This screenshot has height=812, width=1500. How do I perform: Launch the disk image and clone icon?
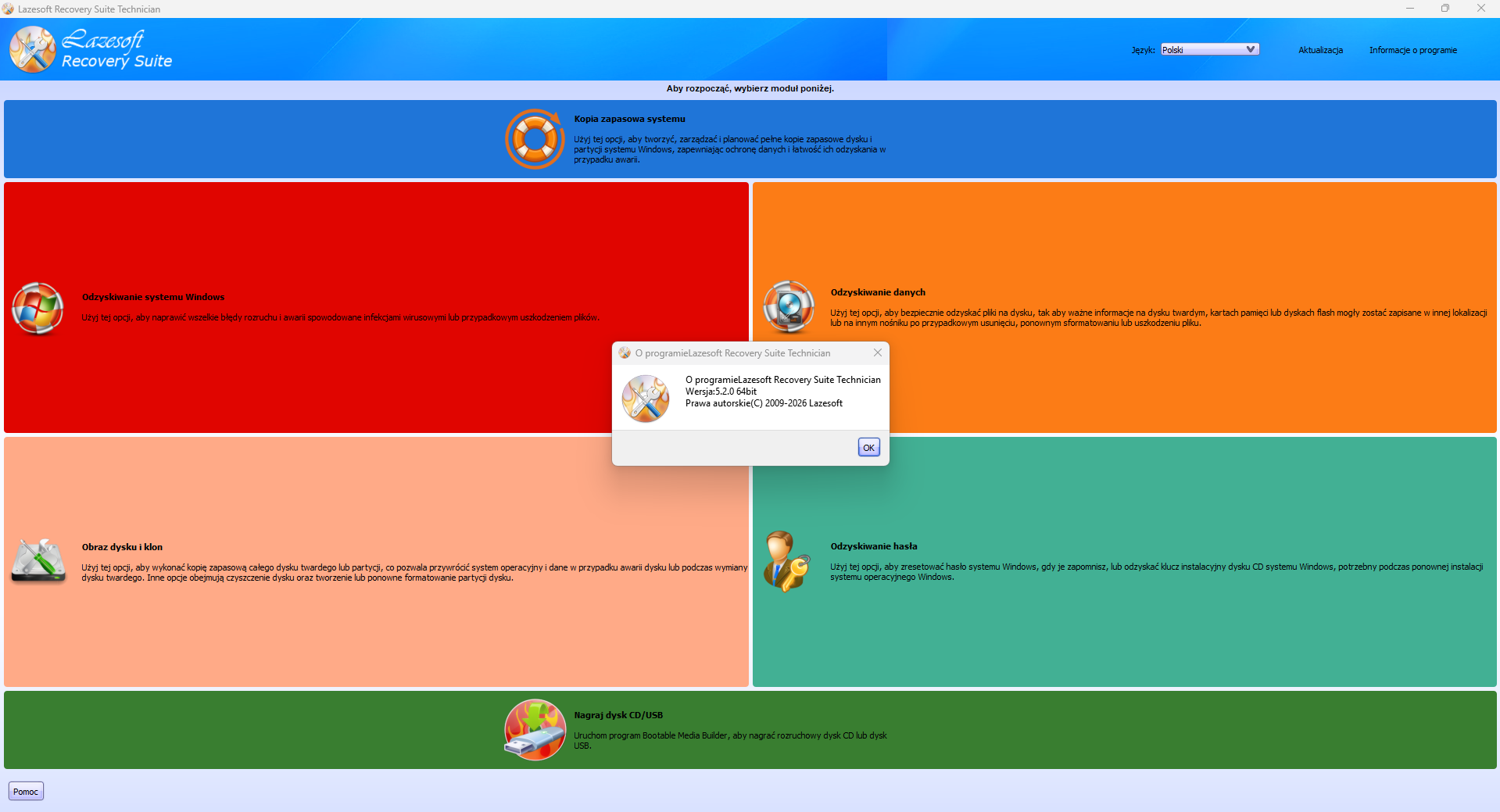[x=38, y=561]
